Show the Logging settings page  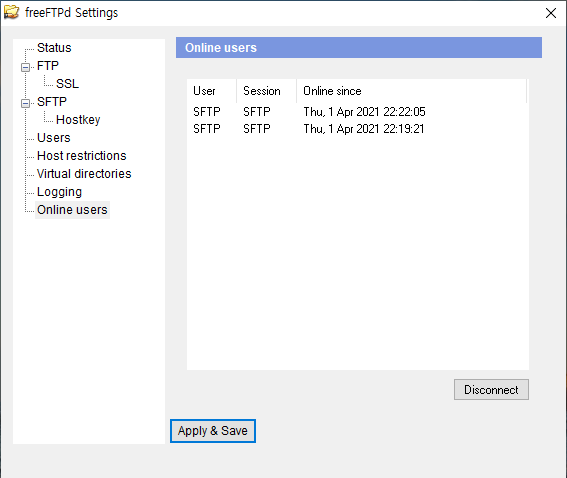click(59, 192)
